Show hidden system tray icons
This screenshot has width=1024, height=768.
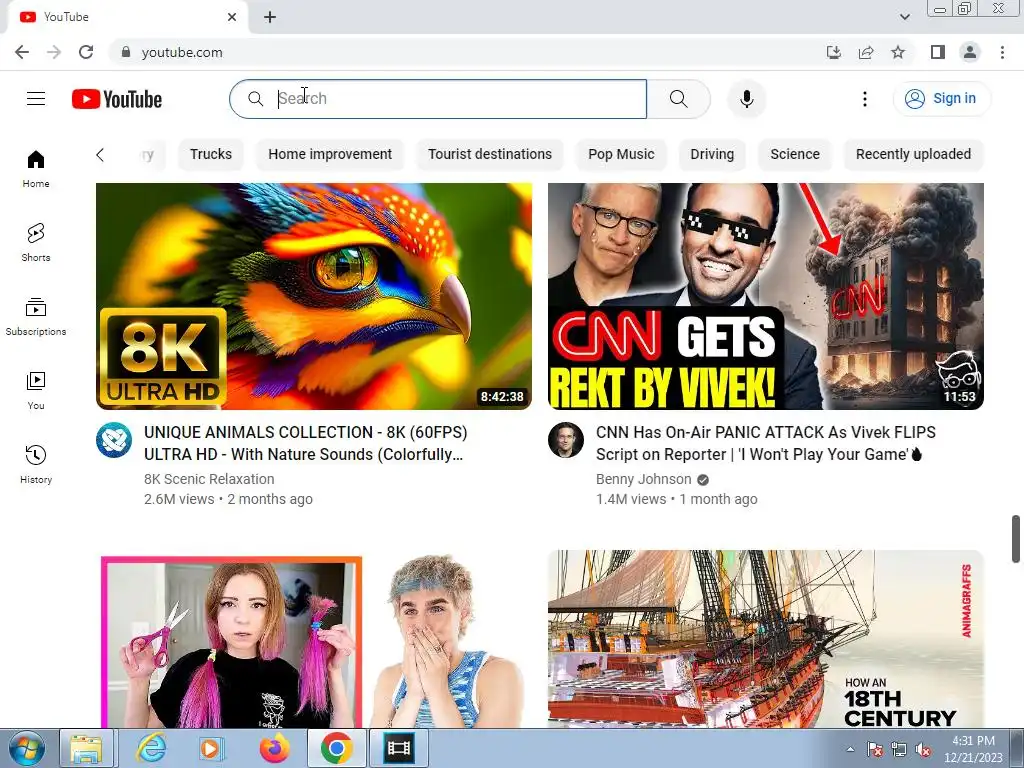click(x=850, y=749)
